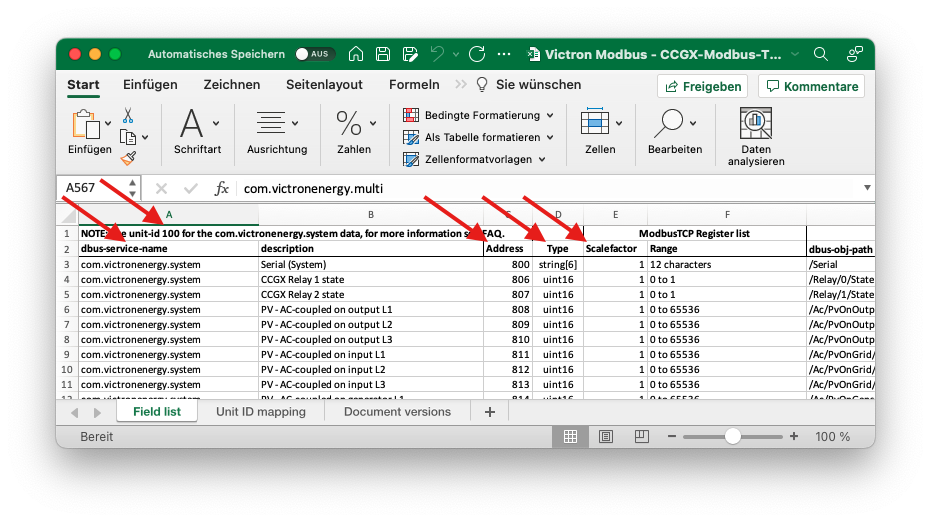The image size is (931, 522).
Task: Open the document title dropdown chevron
Action: (x=795, y=55)
